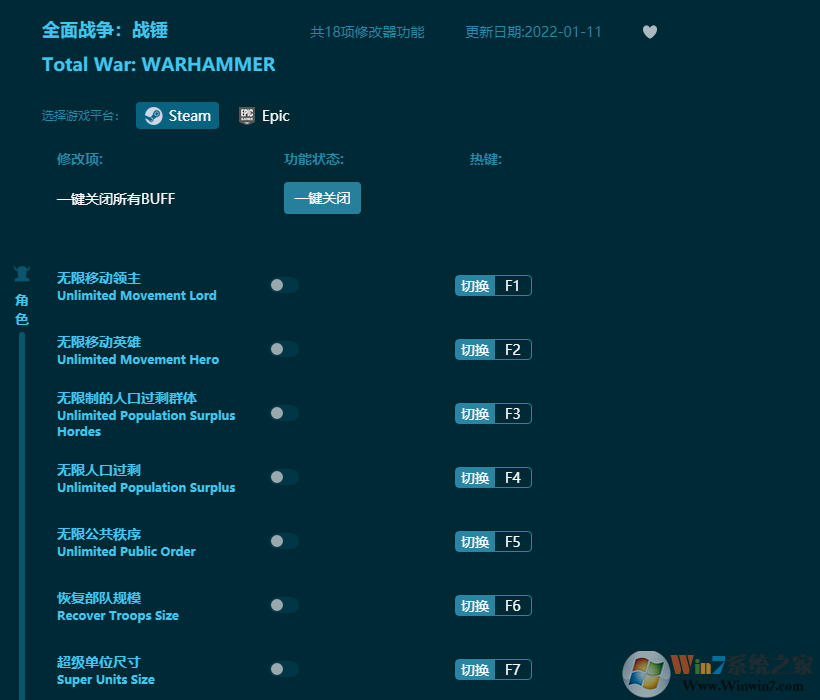
Task: Click the heart favorite icon
Action: [650, 32]
